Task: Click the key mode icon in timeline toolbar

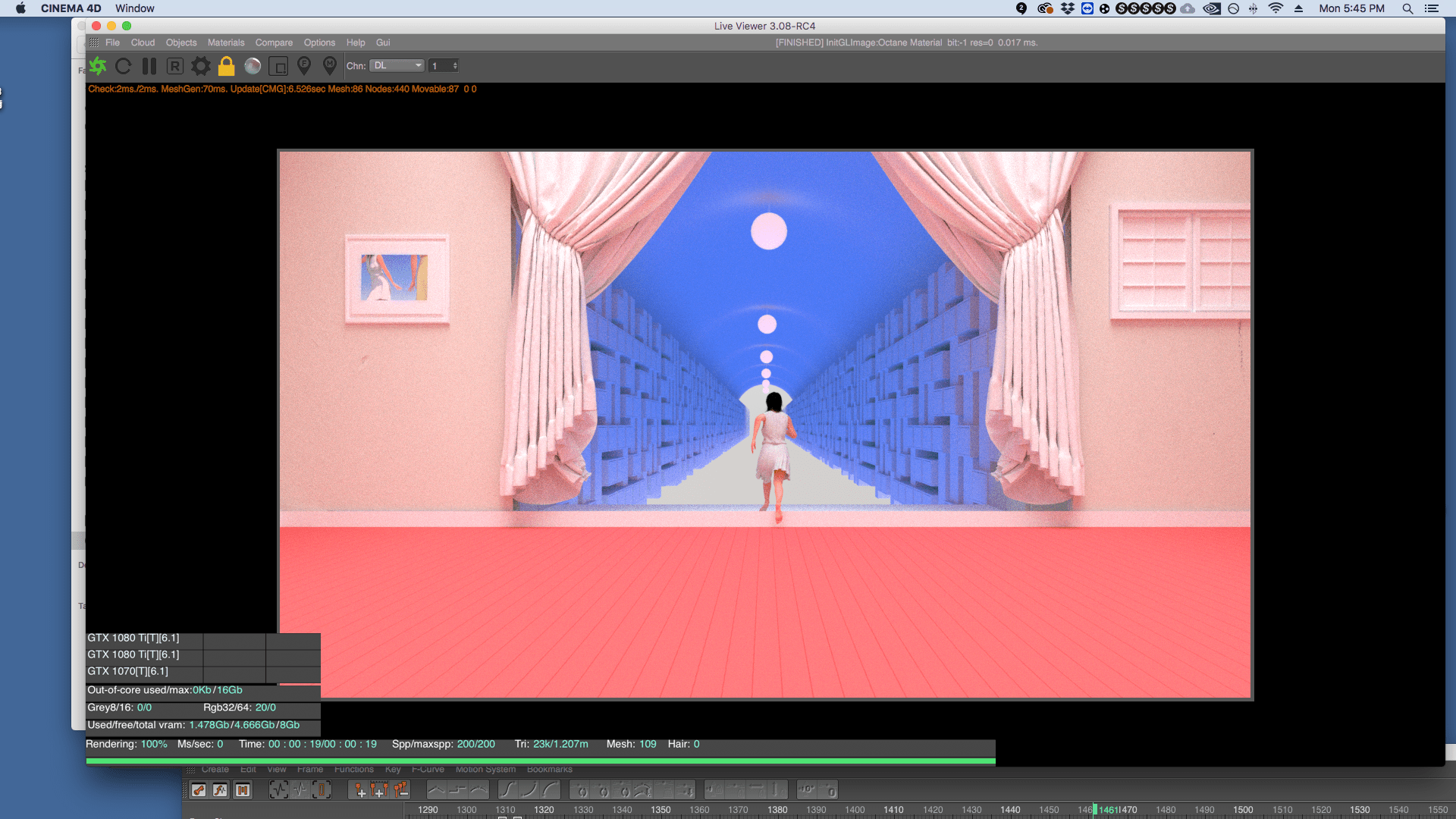Action: (199, 790)
